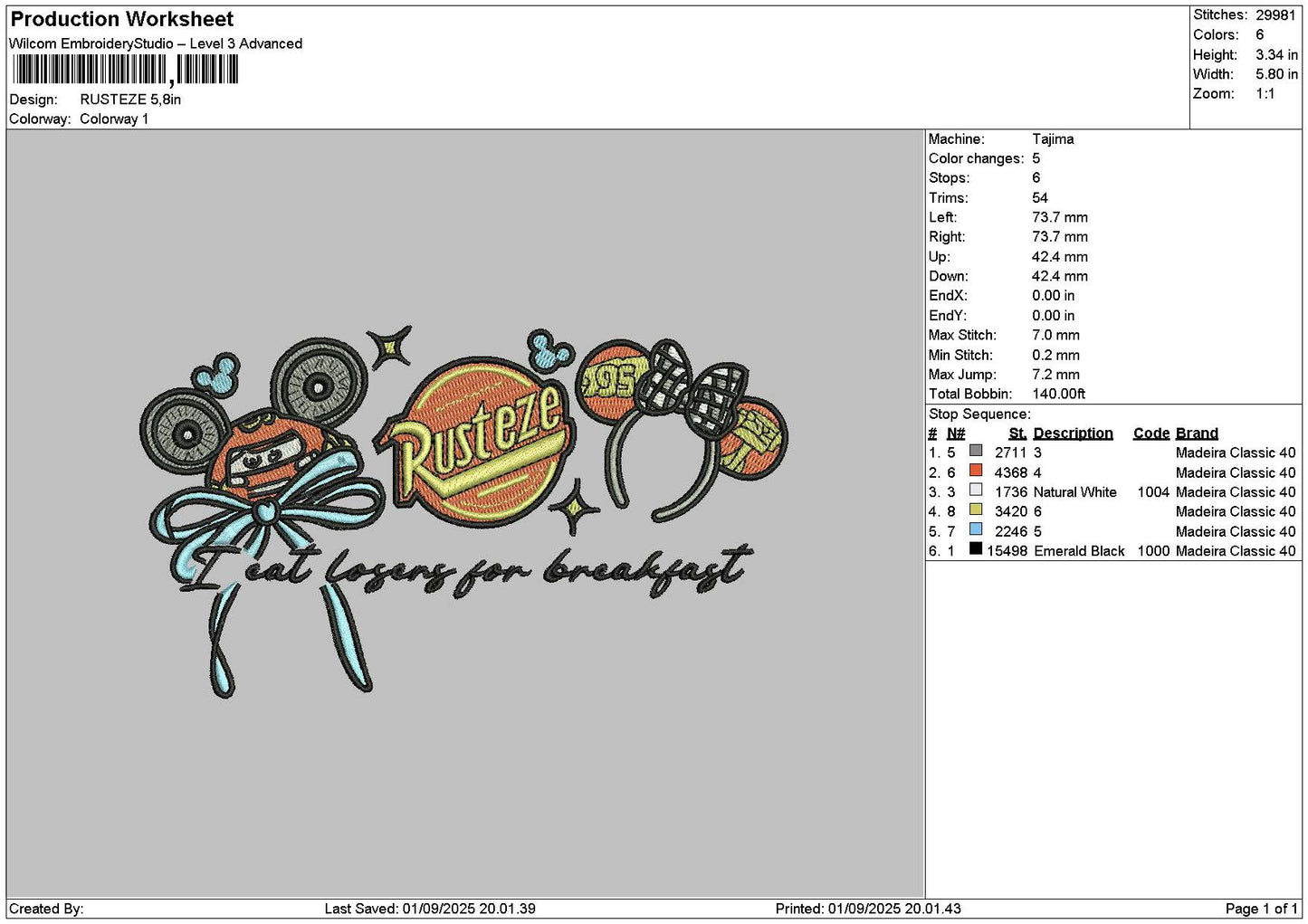Screen dimensions: 1308x924
Task: Click the Total Bobbin value '140.00ft'
Action: (x=1058, y=394)
